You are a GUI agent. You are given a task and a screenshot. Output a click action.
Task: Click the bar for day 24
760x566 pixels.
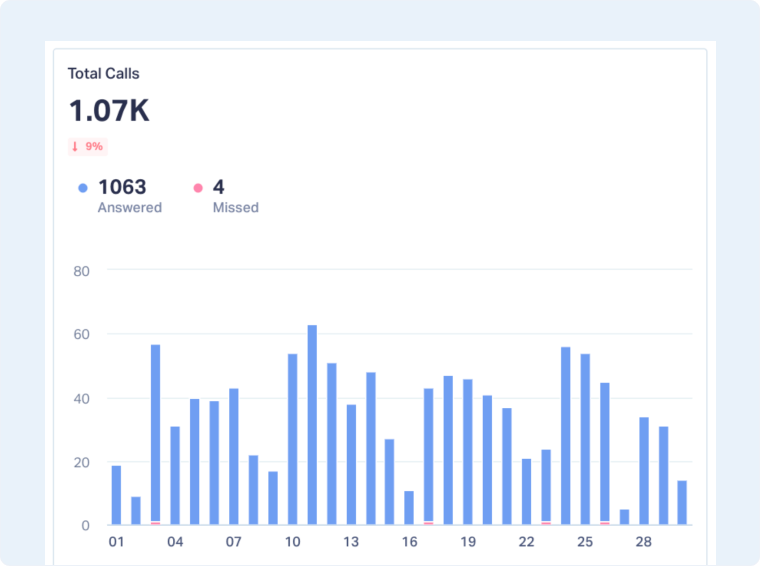566,436
